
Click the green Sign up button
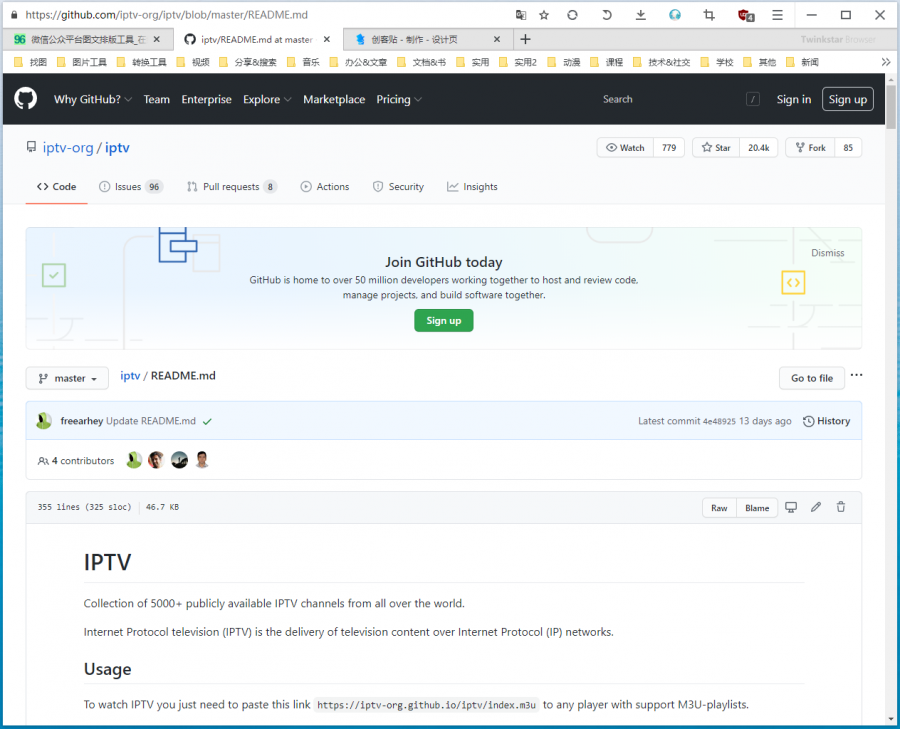point(443,320)
